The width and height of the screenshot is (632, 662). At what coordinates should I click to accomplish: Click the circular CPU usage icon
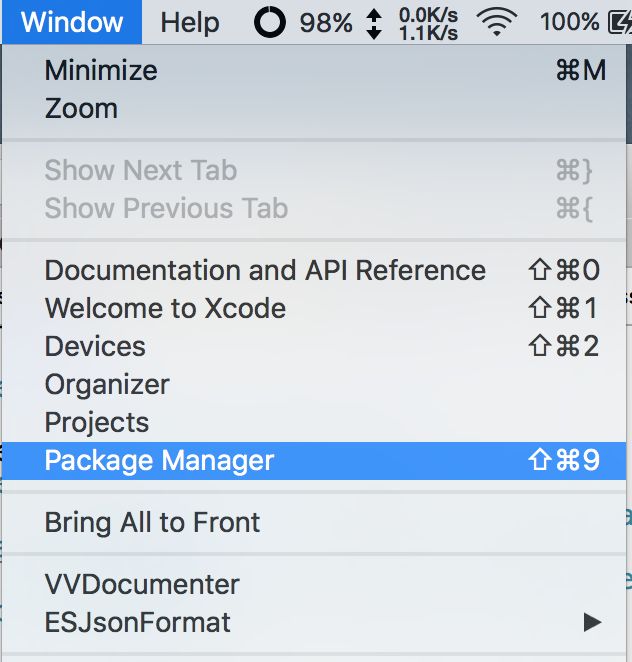(270, 22)
